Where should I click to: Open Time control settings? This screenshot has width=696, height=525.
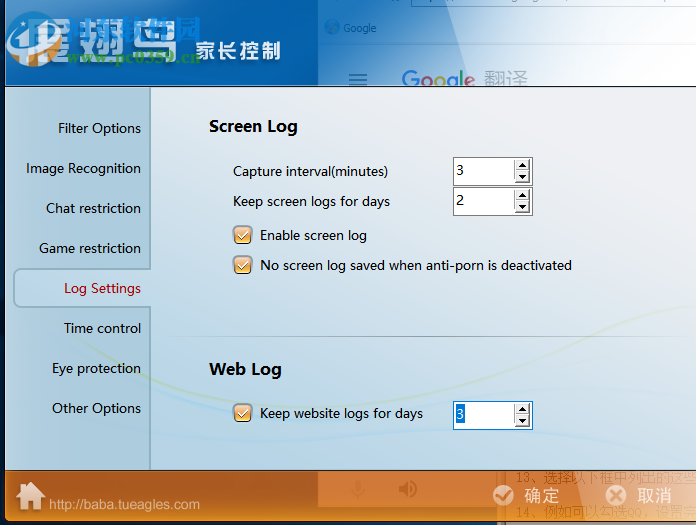pyautogui.click(x=102, y=328)
